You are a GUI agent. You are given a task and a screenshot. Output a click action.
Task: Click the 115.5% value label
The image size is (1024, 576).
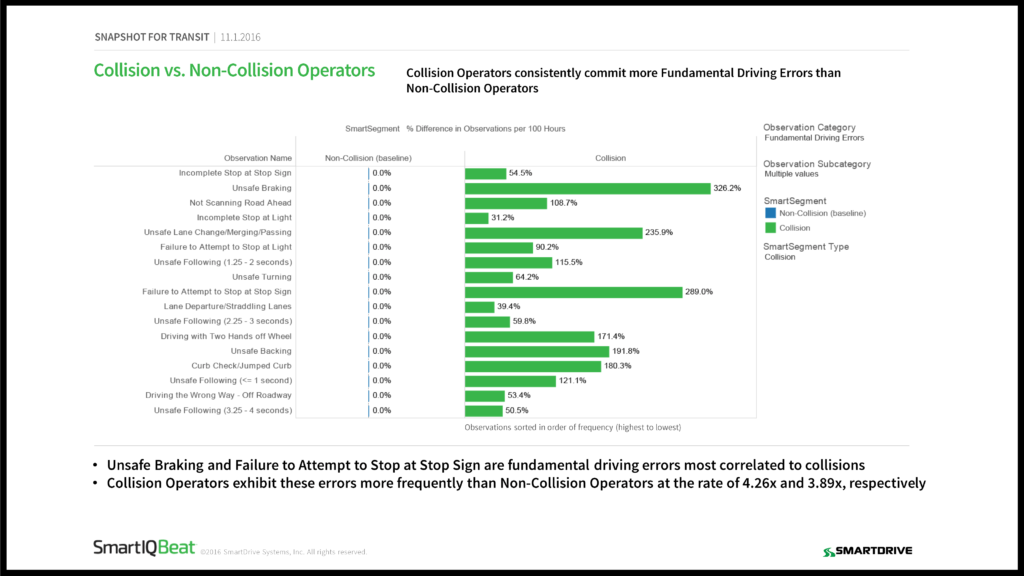[569, 263]
